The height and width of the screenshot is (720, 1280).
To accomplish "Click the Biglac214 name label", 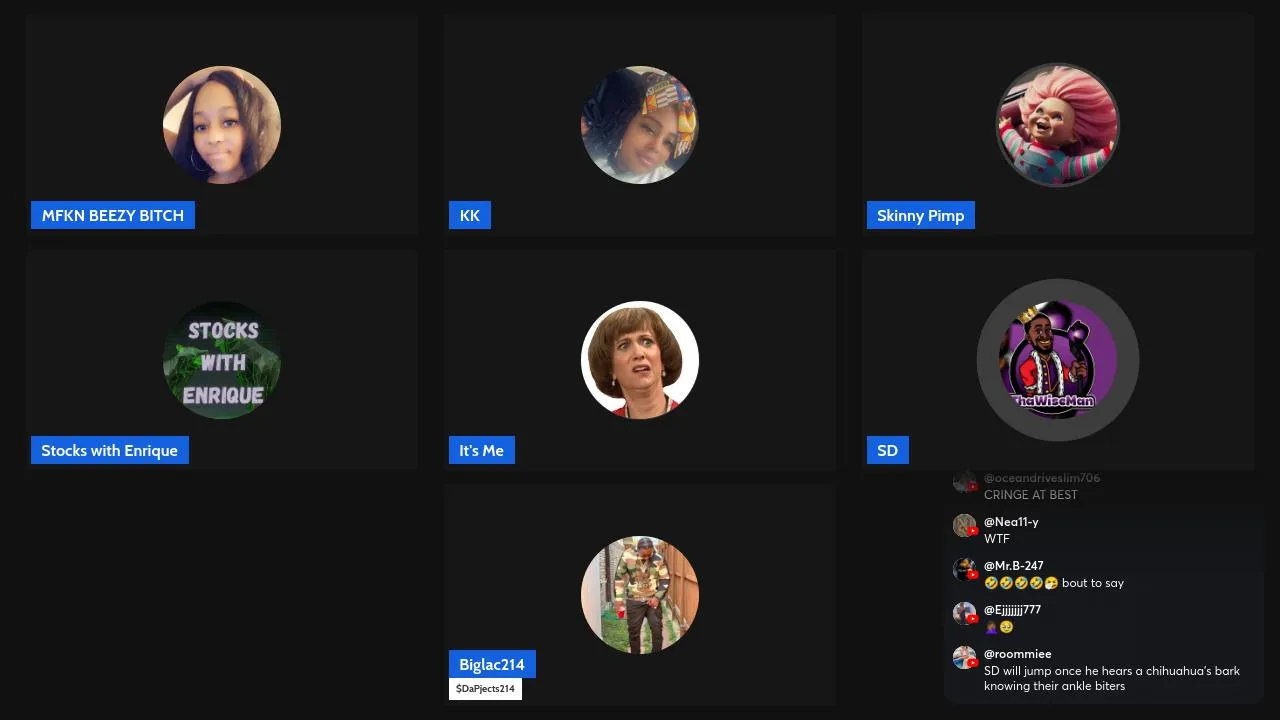I will 492,664.
